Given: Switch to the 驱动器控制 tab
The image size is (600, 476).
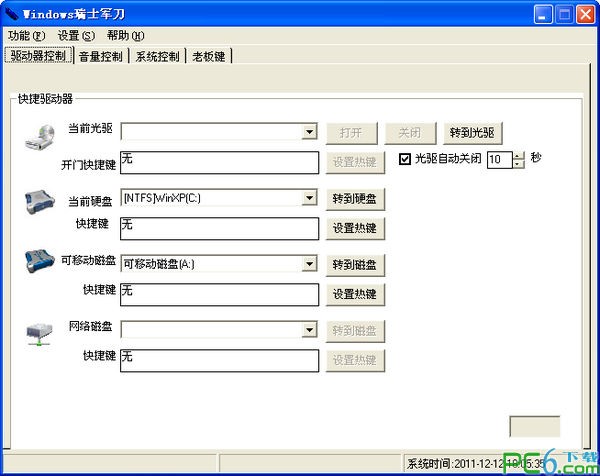Looking at the screenshot, I should tap(38, 56).
